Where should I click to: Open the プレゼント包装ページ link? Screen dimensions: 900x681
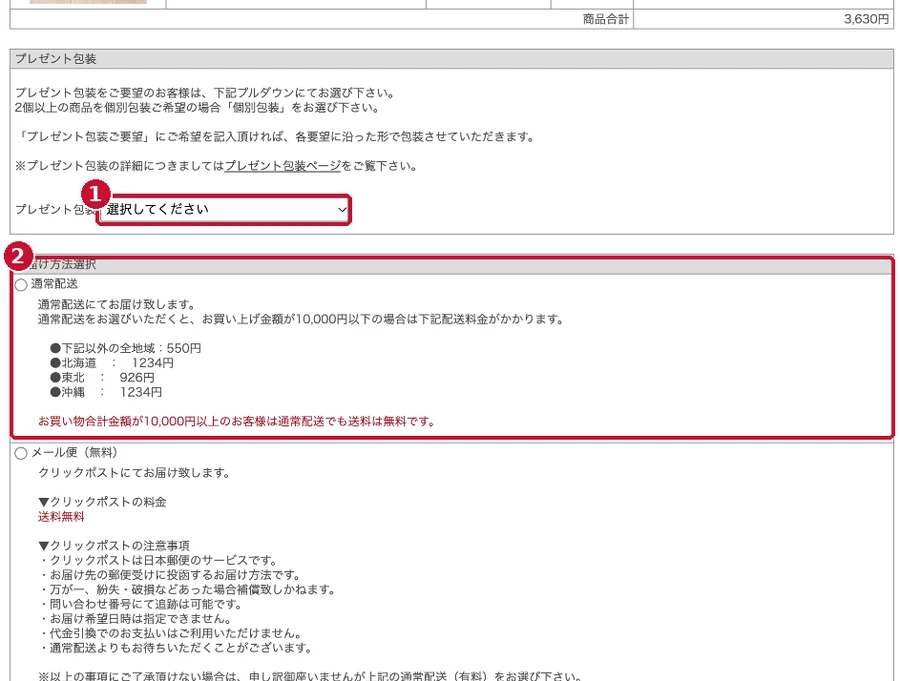pyautogui.click(x=283, y=166)
